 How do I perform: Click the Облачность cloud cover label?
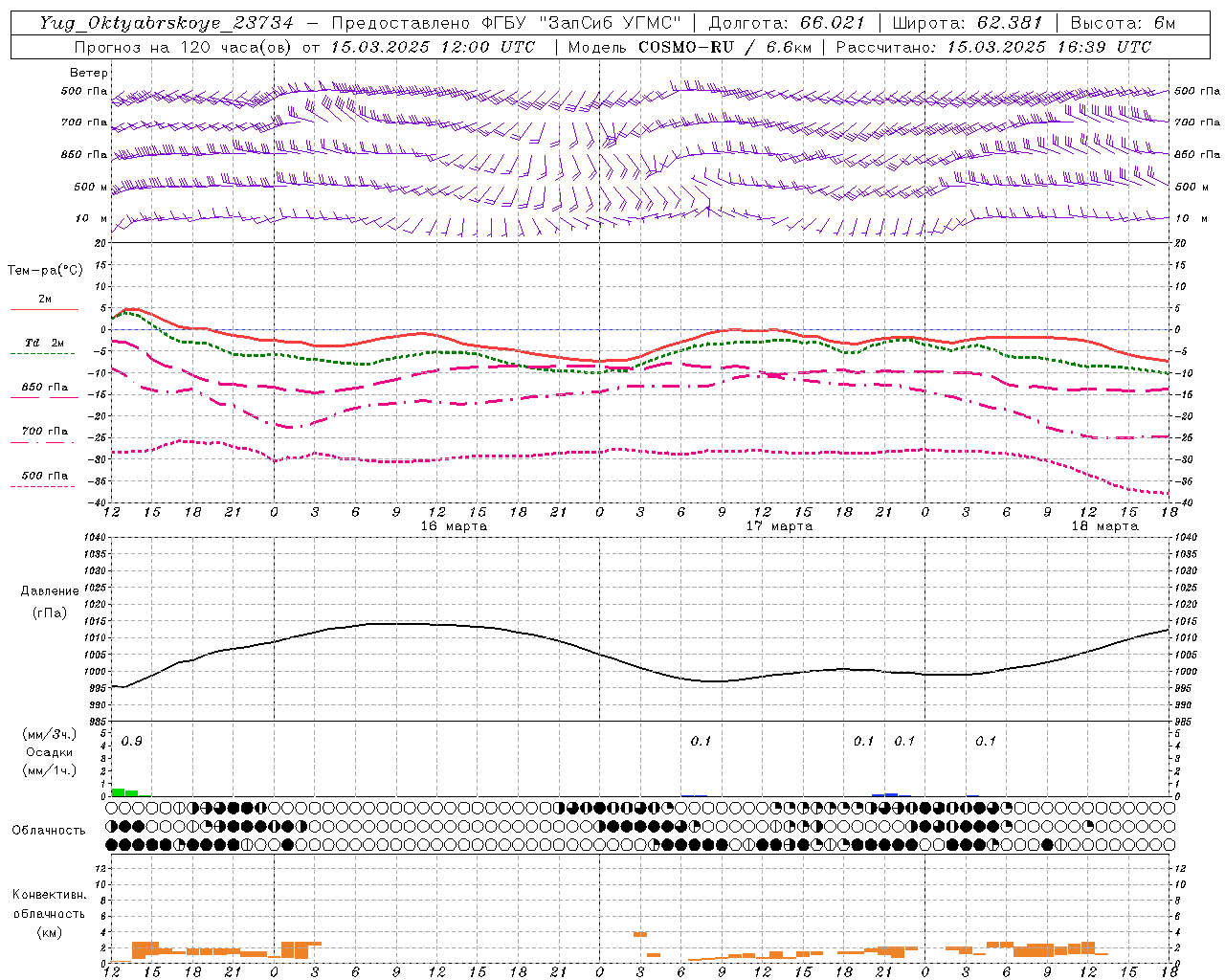tap(49, 830)
